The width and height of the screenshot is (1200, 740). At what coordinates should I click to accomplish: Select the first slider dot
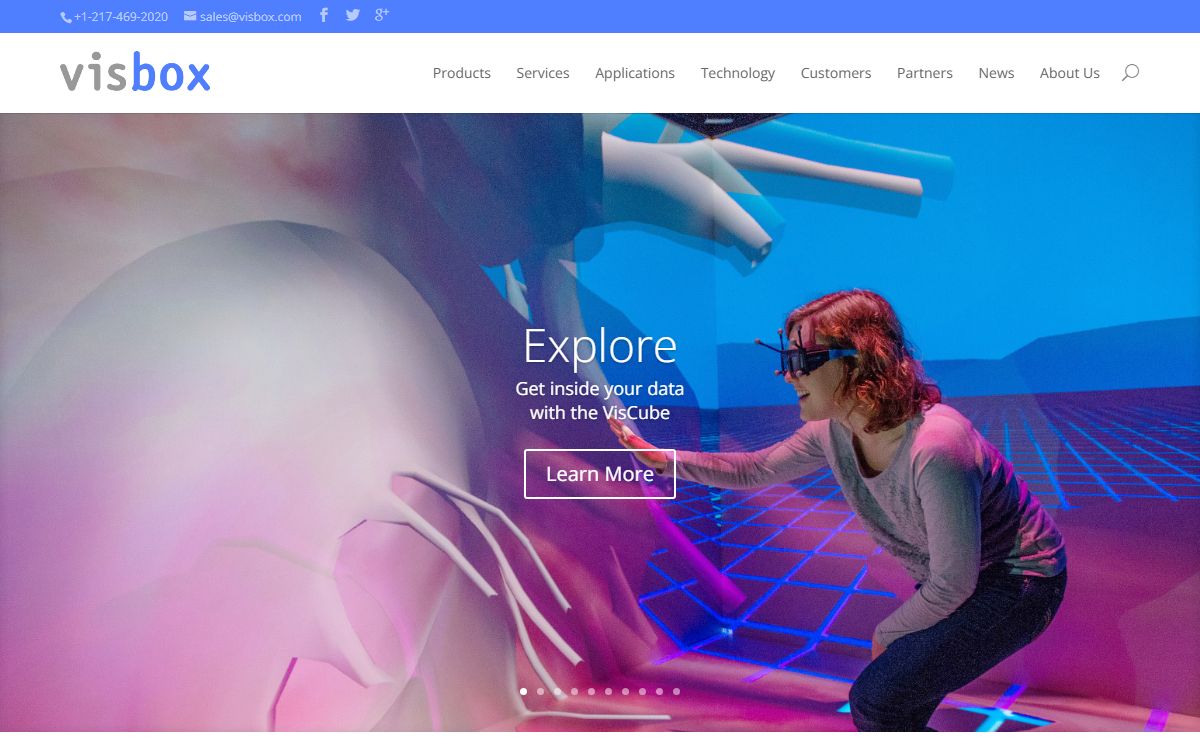(x=523, y=691)
